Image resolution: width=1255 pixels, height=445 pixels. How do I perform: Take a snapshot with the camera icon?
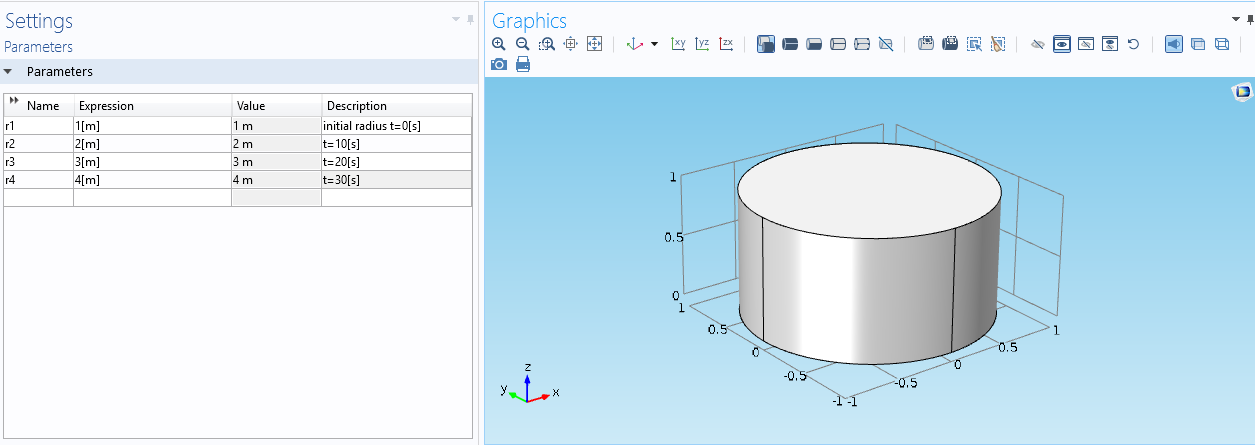499,64
